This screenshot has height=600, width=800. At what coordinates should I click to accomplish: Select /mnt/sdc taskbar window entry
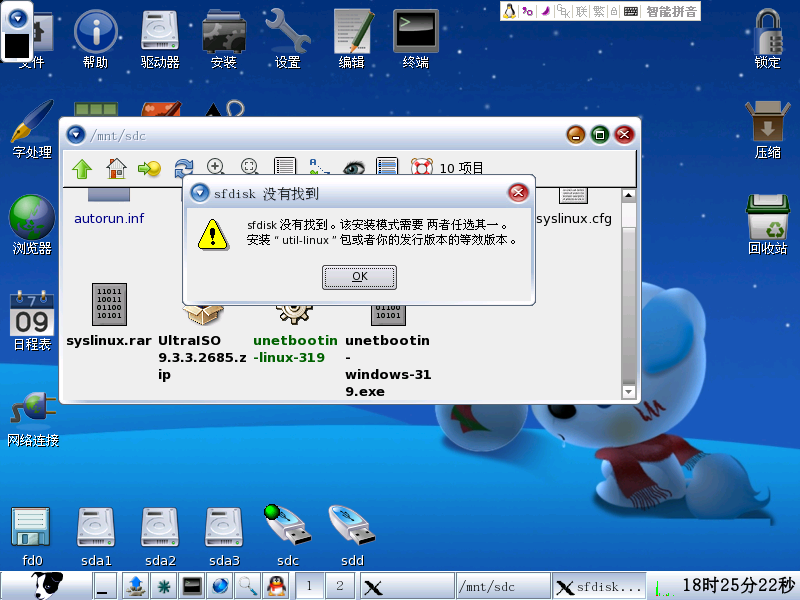pyautogui.click(x=503, y=586)
